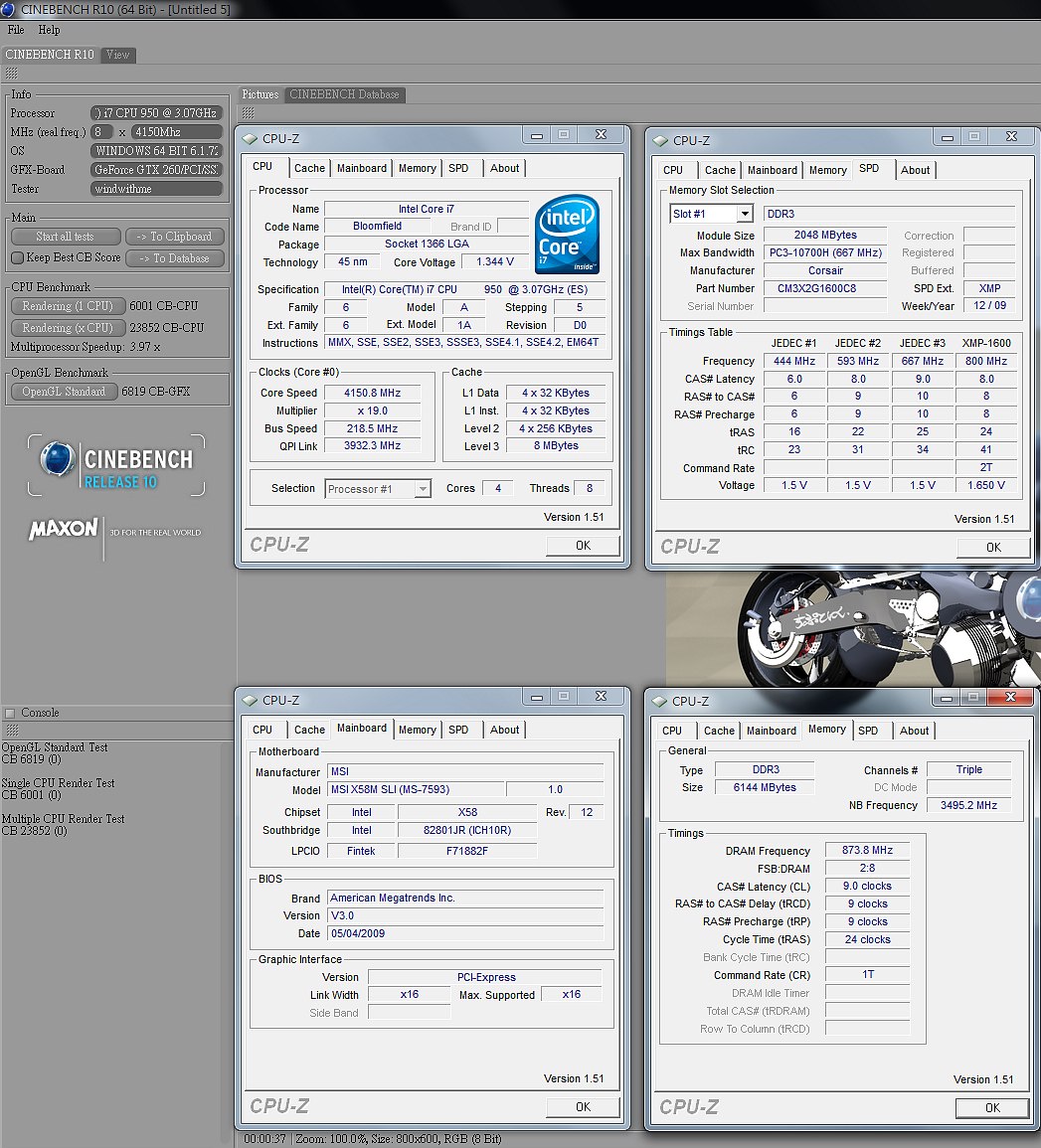Click the To Clipboard button
Viewport: 1041px width, 1148px height.
174,237
